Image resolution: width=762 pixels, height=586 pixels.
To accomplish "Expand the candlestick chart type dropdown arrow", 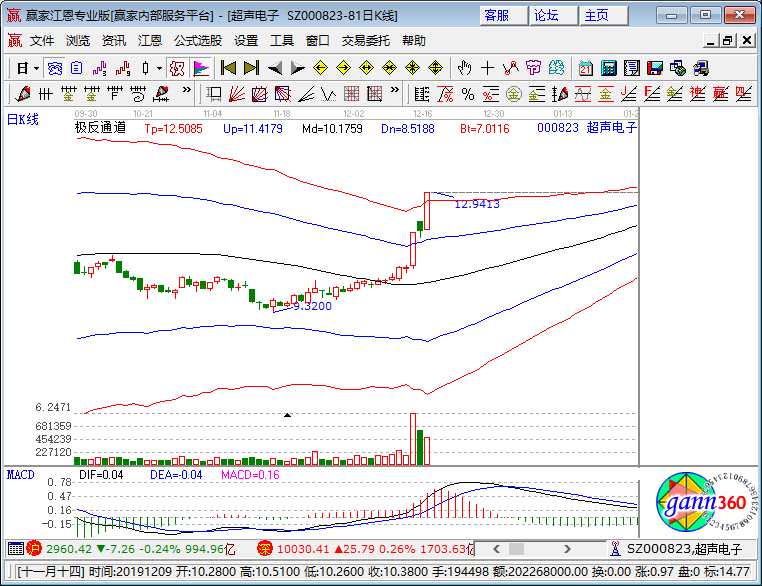I will coord(159,69).
